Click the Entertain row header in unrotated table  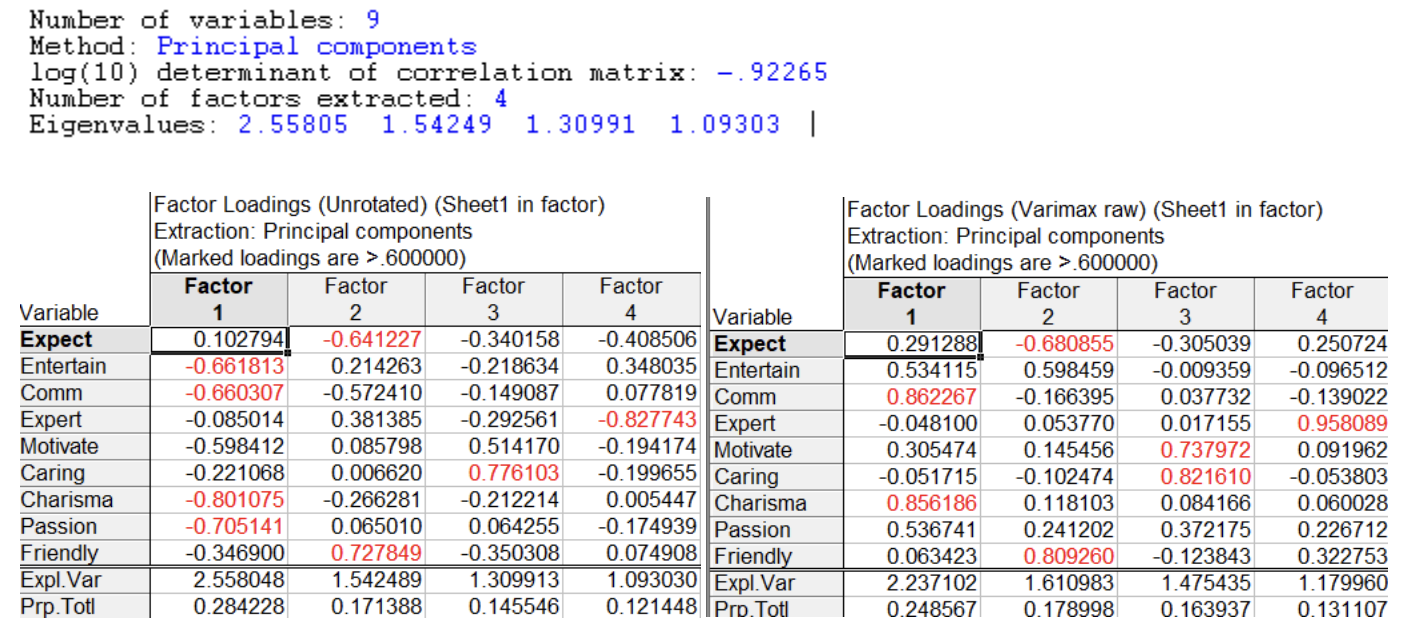84,366
